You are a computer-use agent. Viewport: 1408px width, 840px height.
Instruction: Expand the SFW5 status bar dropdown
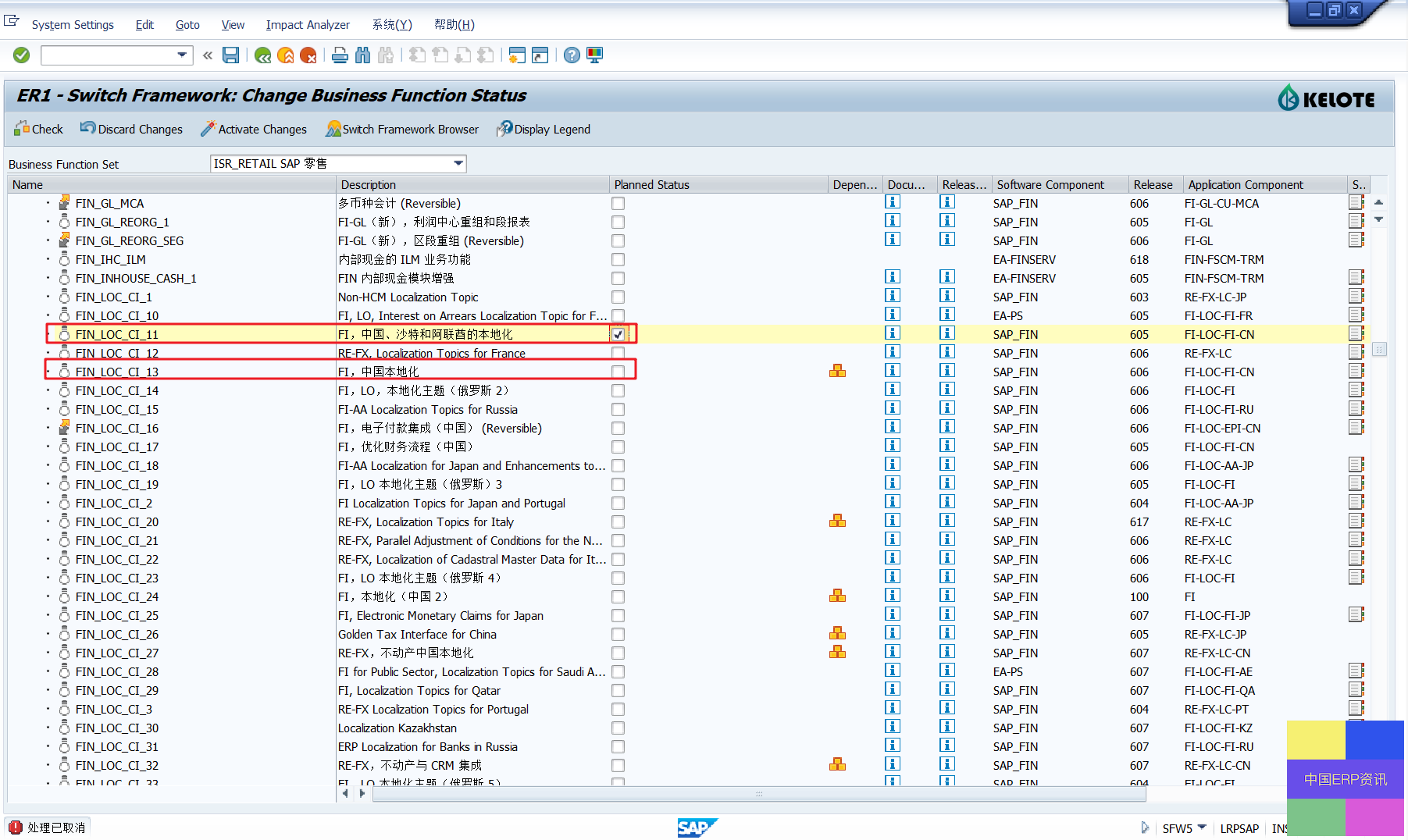pos(1202,828)
